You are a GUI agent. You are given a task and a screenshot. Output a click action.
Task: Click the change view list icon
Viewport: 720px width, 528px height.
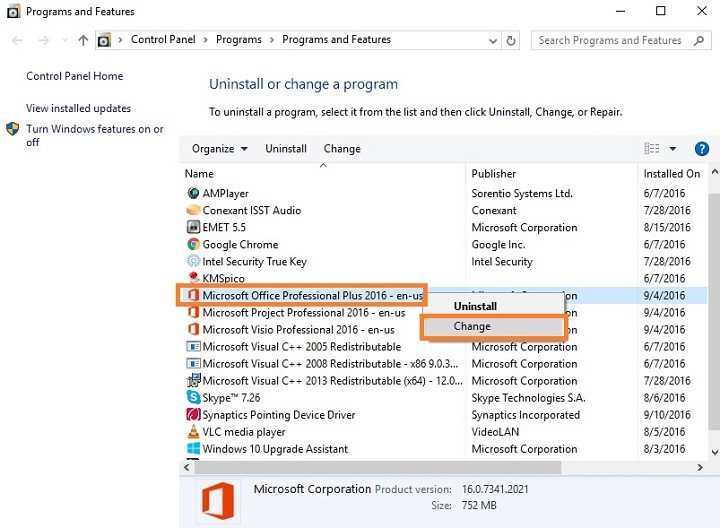tap(652, 148)
